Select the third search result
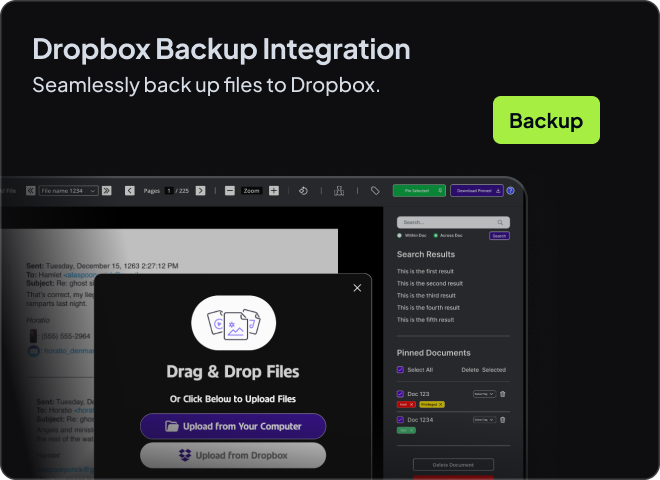Viewport: 660px width, 480px height. 426,296
